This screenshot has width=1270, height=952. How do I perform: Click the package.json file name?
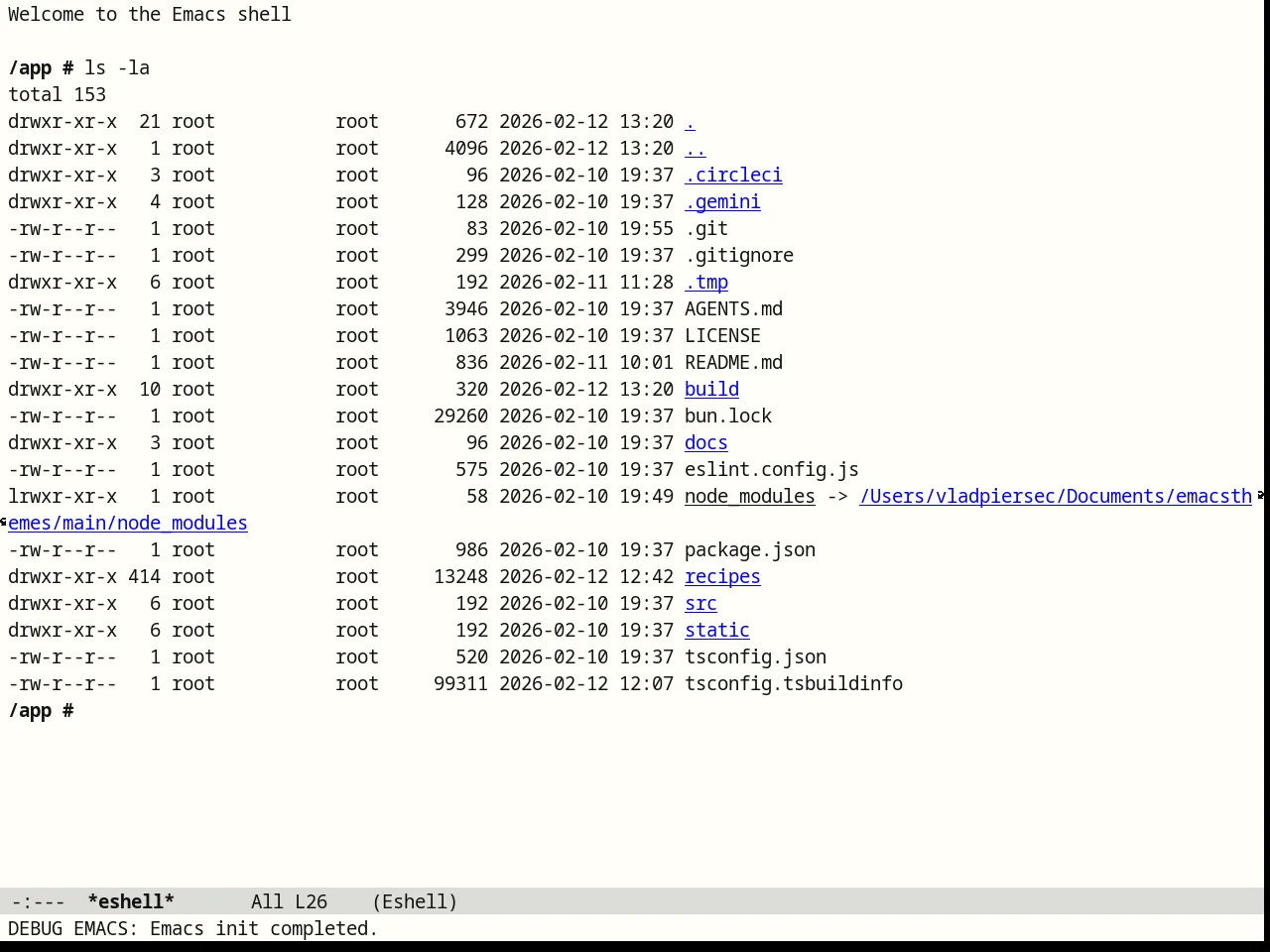(750, 550)
